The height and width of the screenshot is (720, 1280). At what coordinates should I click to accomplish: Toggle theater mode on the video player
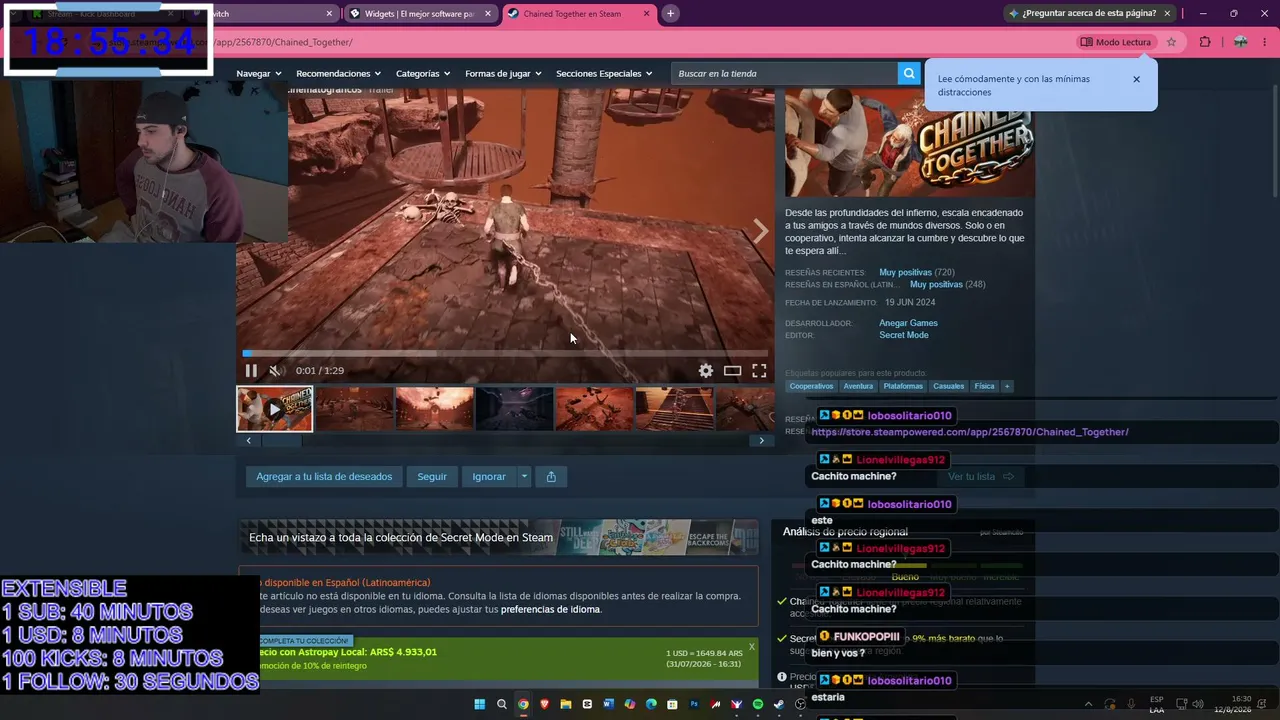click(732, 371)
